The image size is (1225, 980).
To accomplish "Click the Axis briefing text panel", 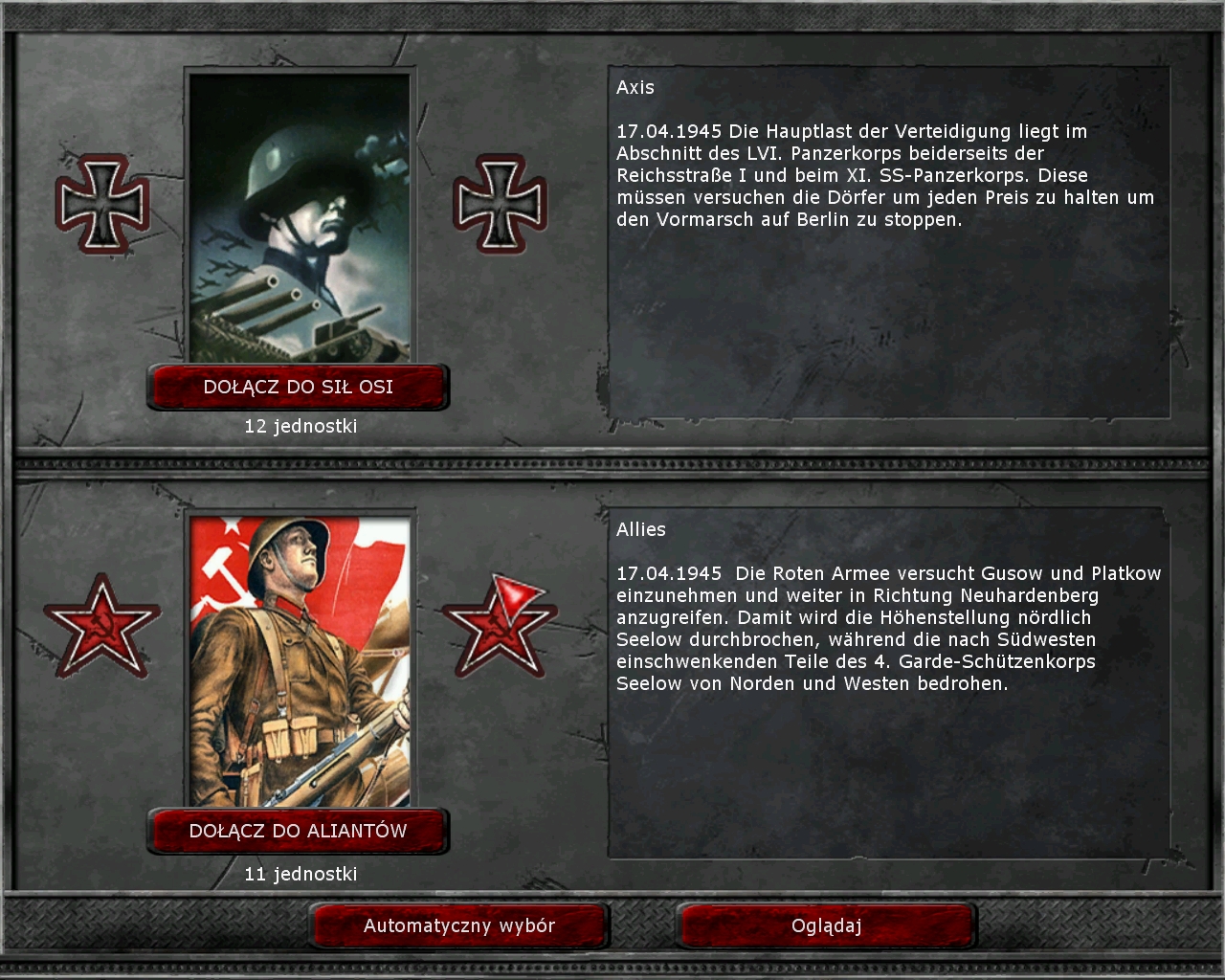I will [889, 242].
